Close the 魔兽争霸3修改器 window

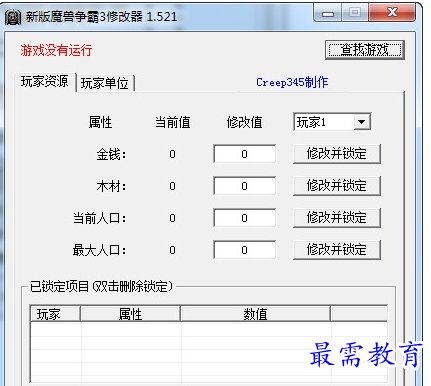[x=393, y=13]
